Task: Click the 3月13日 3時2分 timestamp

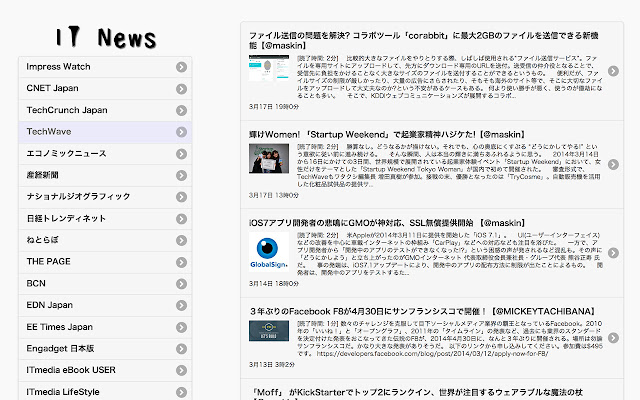Action: click(x=272, y=364)
